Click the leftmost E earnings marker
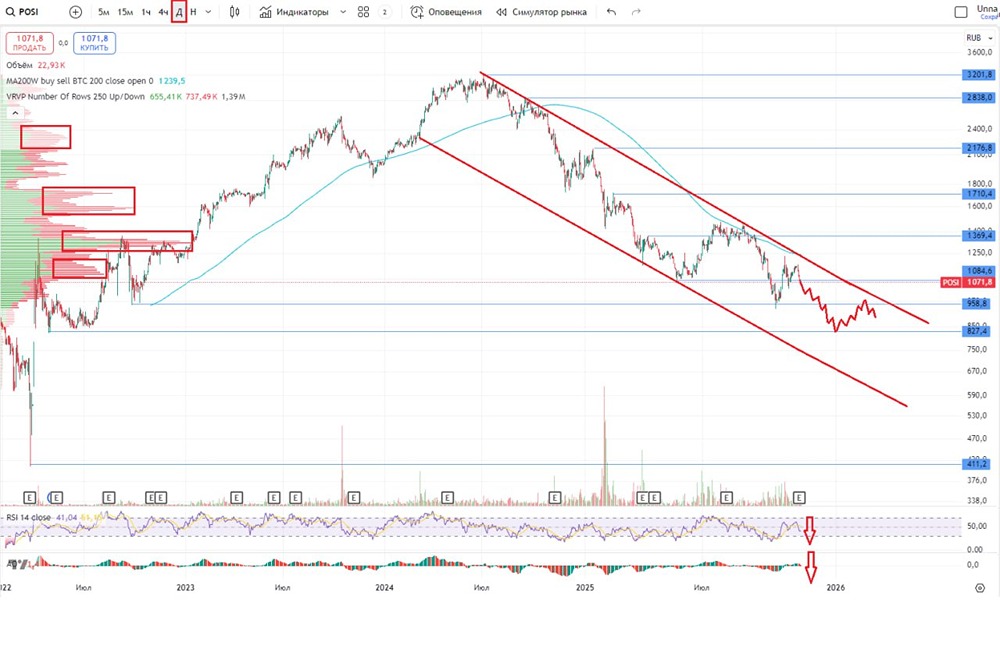Viewport: 1000px width, 646px height. click(x=29, y=497)
